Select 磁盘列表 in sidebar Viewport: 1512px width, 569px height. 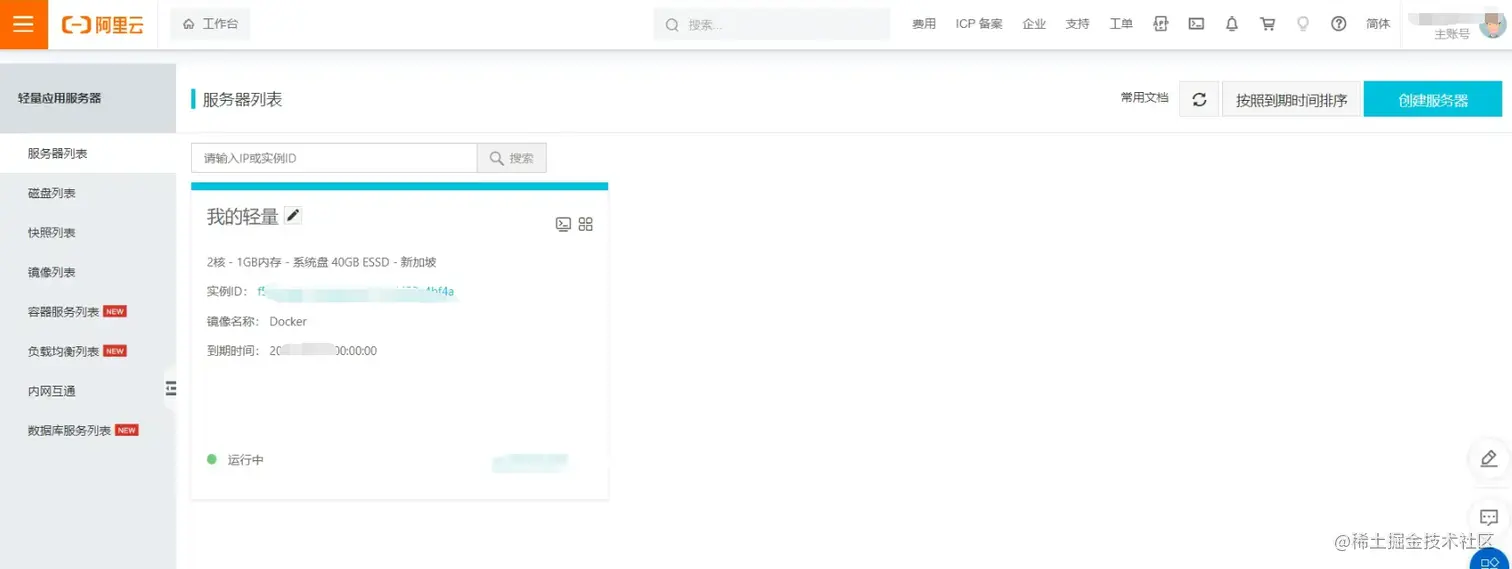click(88, 193)
